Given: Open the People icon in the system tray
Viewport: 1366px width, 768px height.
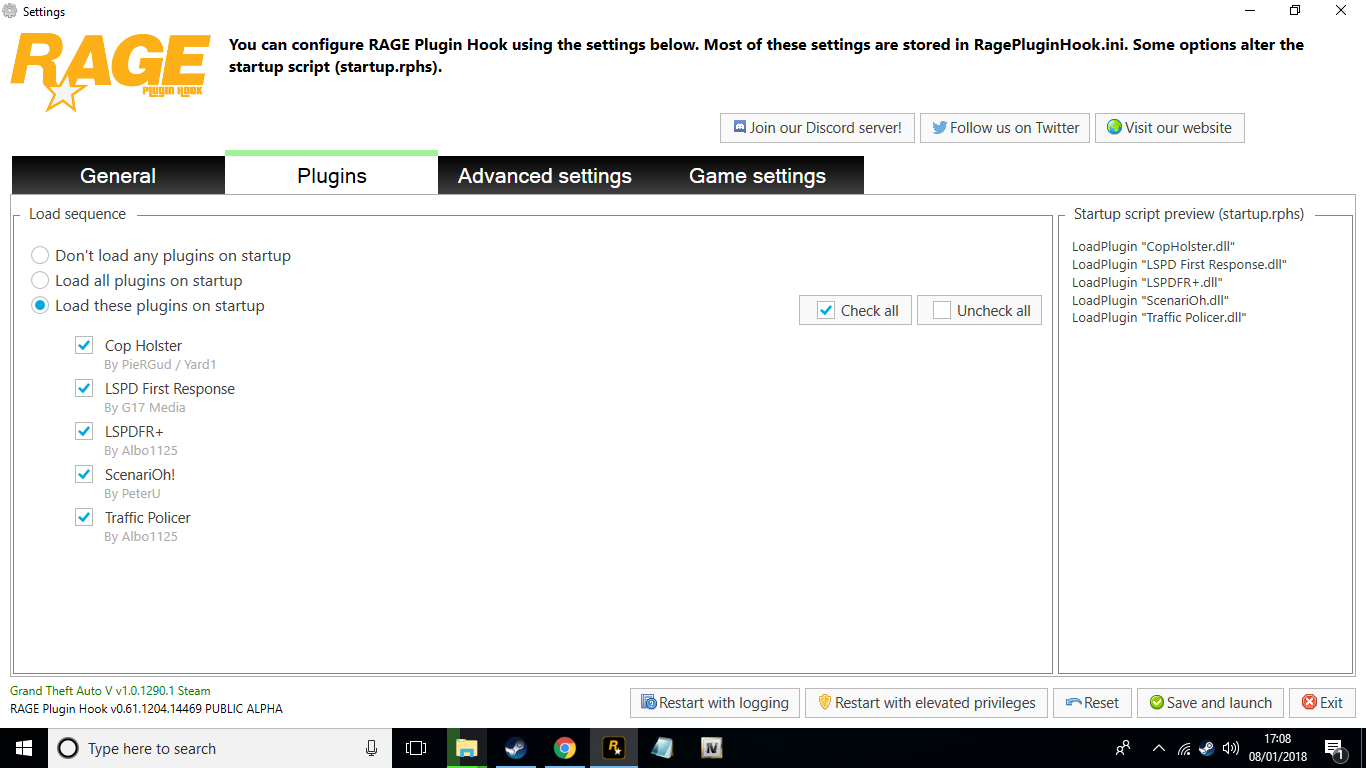Looking at the screenshot, I should coord(1123,748).
